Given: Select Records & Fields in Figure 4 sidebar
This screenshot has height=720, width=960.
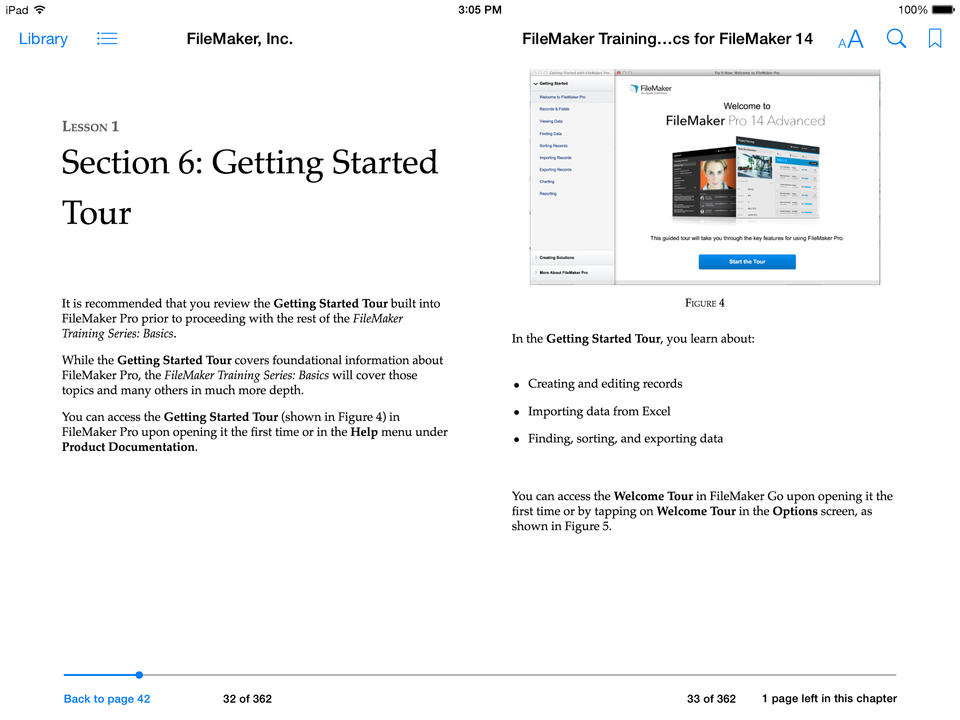Looking at the screenshot, I should [x=554, y=109].
